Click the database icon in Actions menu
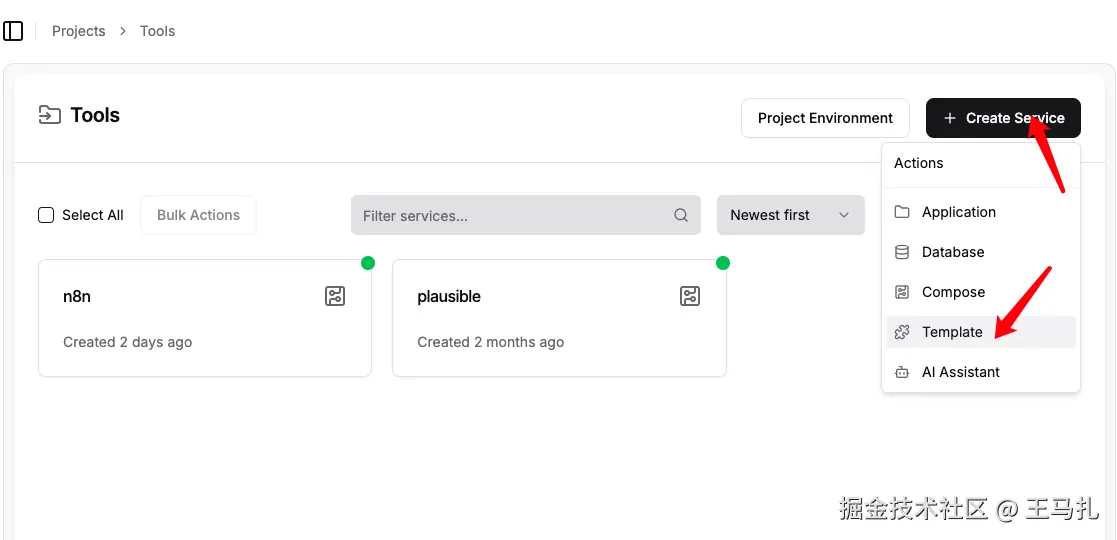The height and width of the screenshot is (540, 1117). (x=902, y=252)
